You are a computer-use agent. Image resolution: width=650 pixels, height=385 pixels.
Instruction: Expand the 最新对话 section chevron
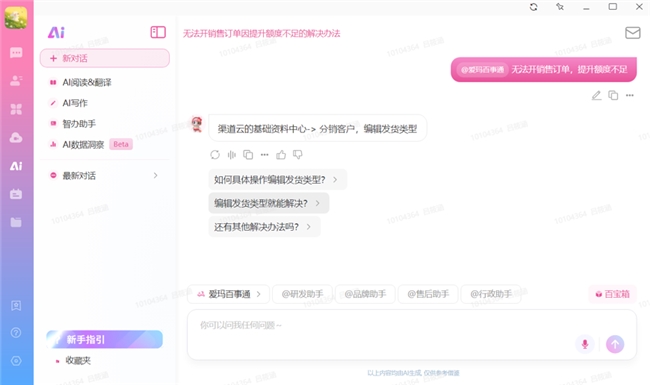pos(155,176)
